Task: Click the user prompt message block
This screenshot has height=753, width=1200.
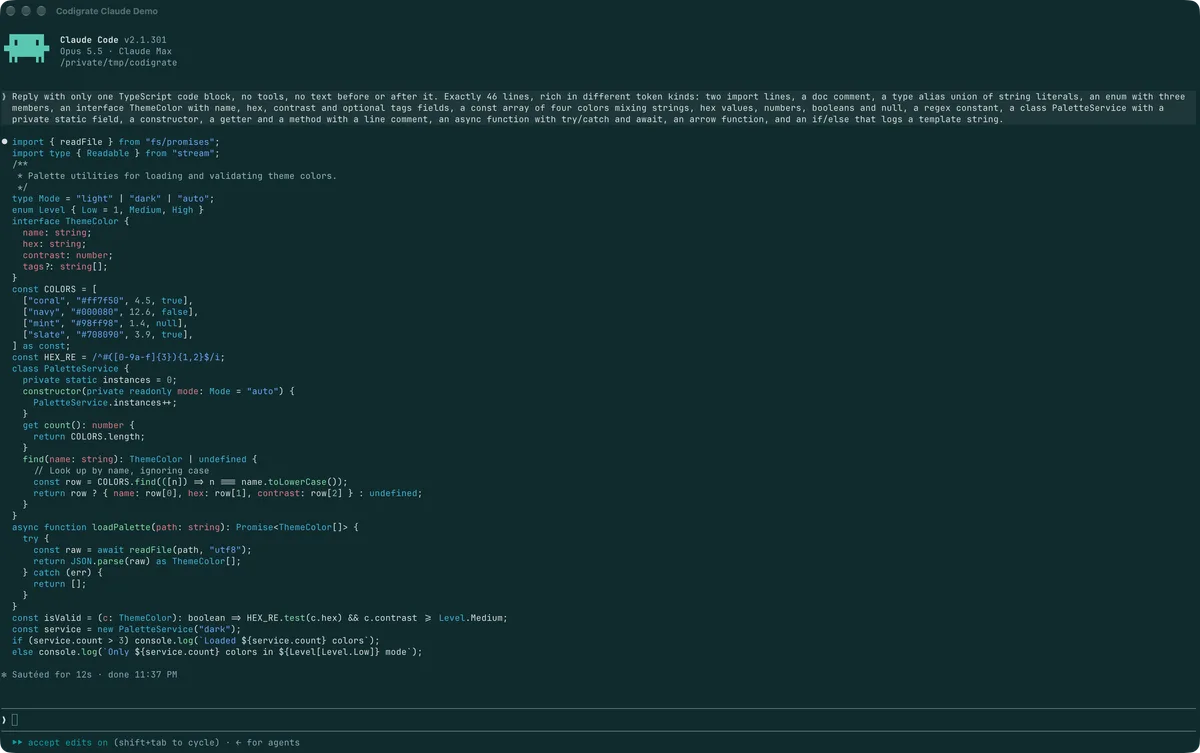Action: tap(598, 108)
